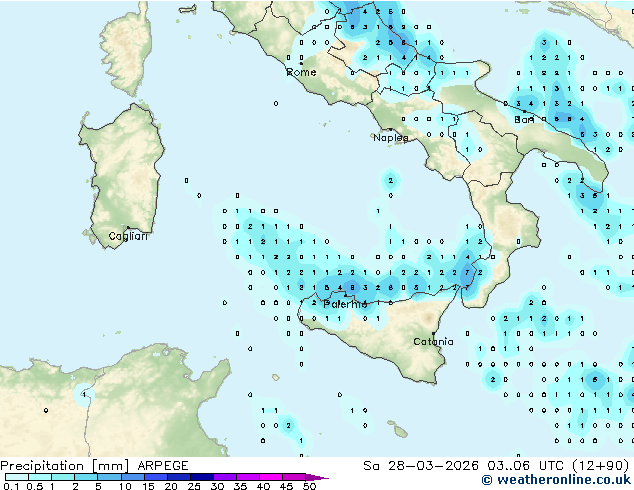The width and height of the screenshot is (634, 490).
Task: Click the Palermo city label
Action: (x=345, y=304)
